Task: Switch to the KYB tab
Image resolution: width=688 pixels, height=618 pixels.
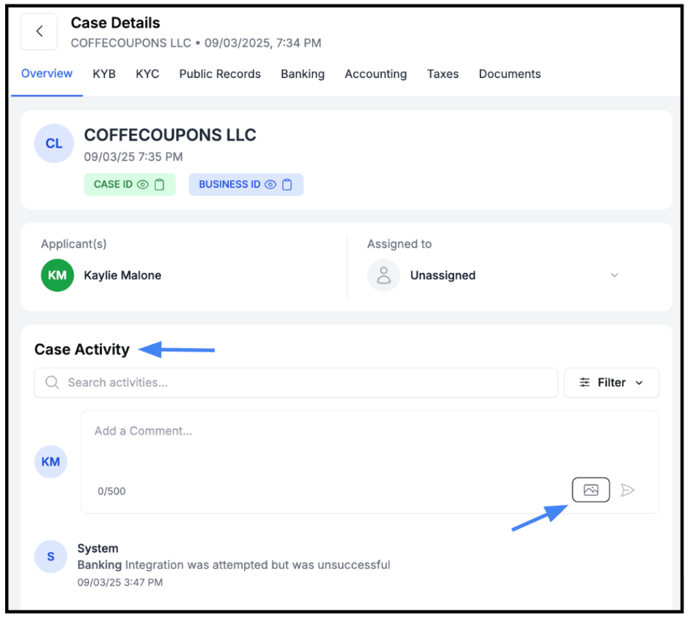Action: tap(104, 74)
